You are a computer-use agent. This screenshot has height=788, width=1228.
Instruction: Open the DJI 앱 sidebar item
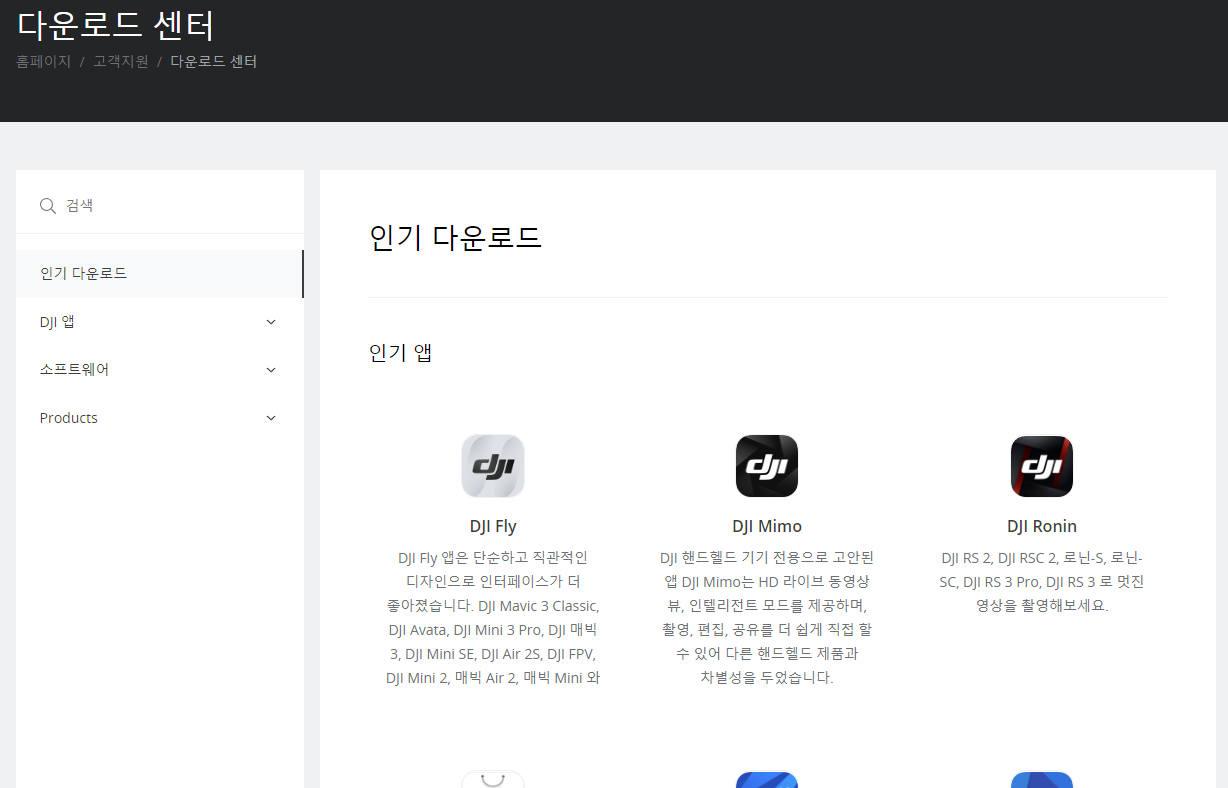point(160,322)
